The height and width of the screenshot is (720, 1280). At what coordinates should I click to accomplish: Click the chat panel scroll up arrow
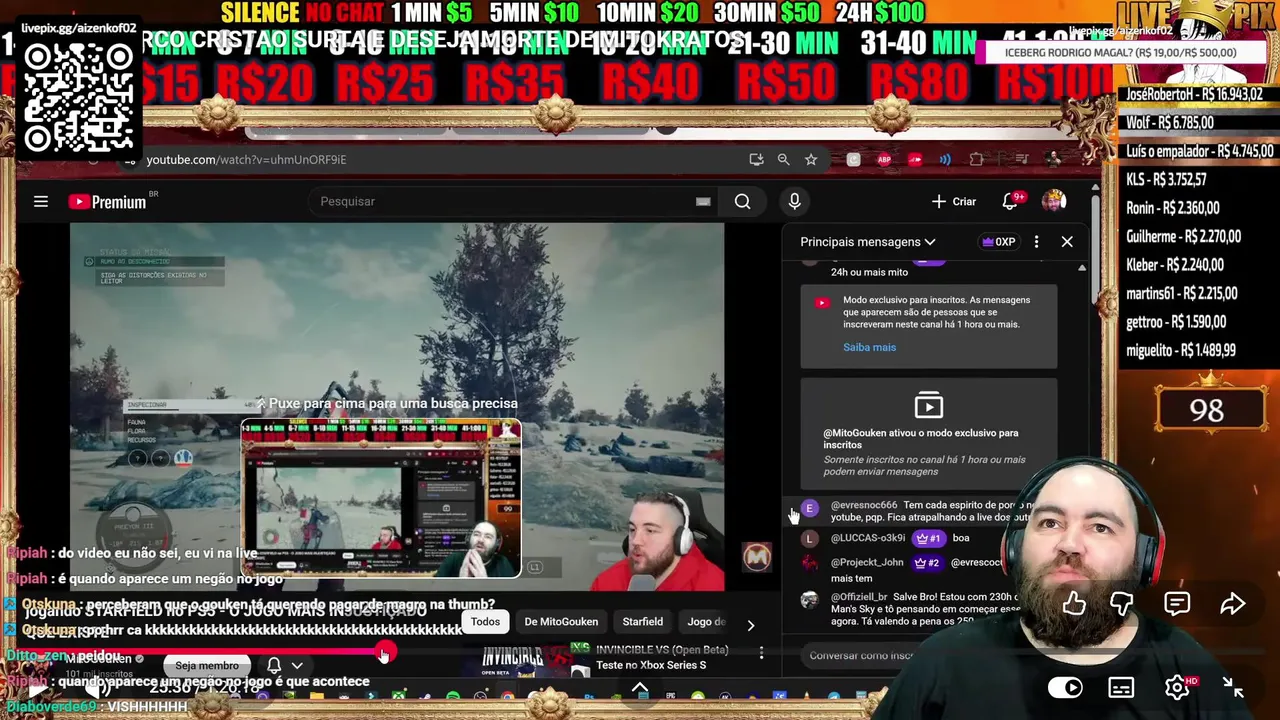pyautogui.click(x=1081, y=268)
